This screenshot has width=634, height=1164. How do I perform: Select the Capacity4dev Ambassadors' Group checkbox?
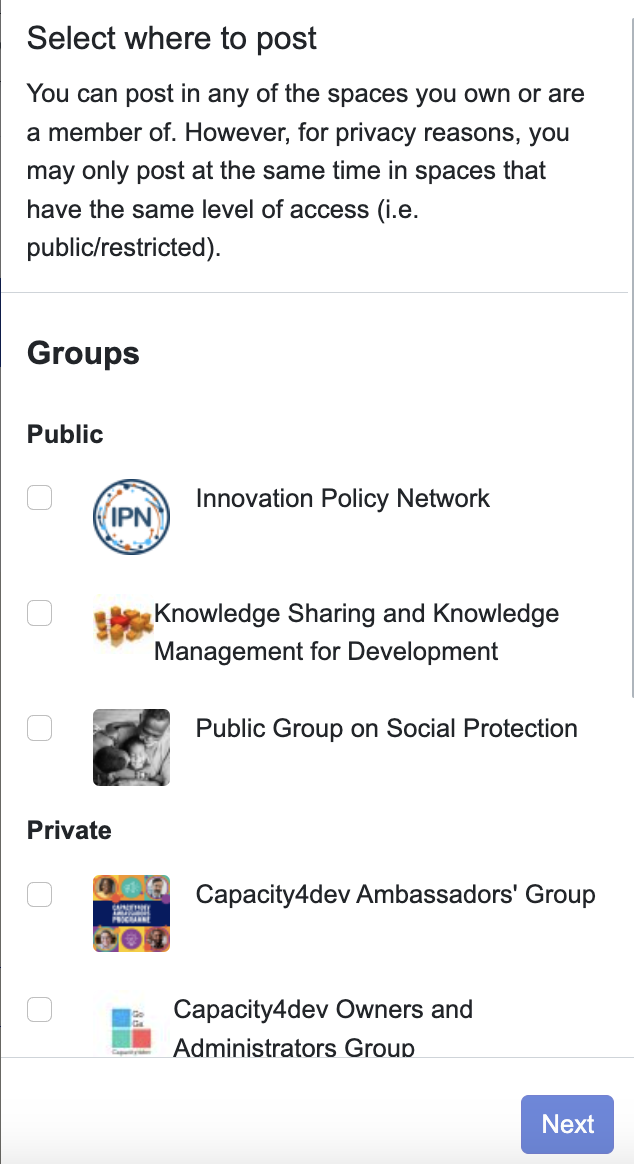(39, 894)
